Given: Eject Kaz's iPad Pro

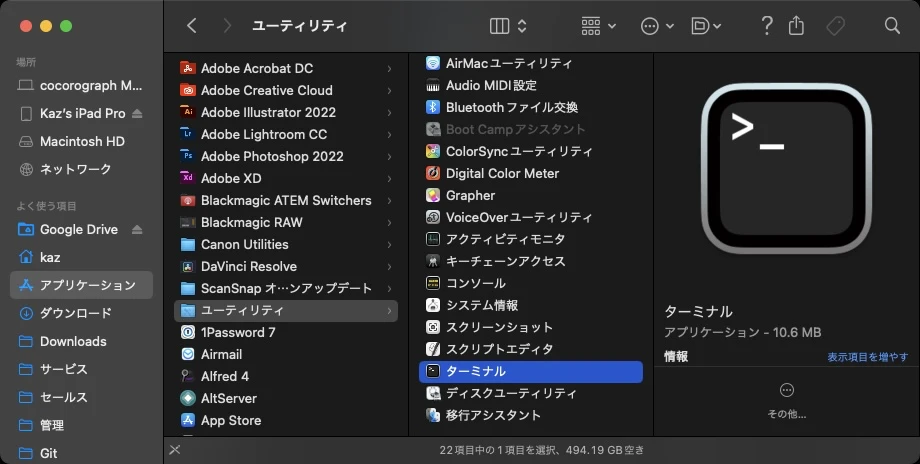Looking at the screenshot, I should tap(137, 113).
